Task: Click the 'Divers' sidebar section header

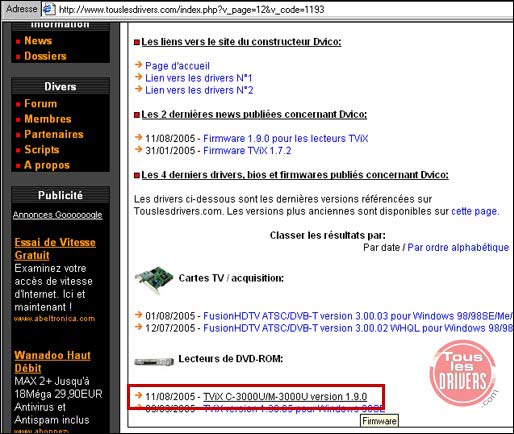Action: coord(60,86)
